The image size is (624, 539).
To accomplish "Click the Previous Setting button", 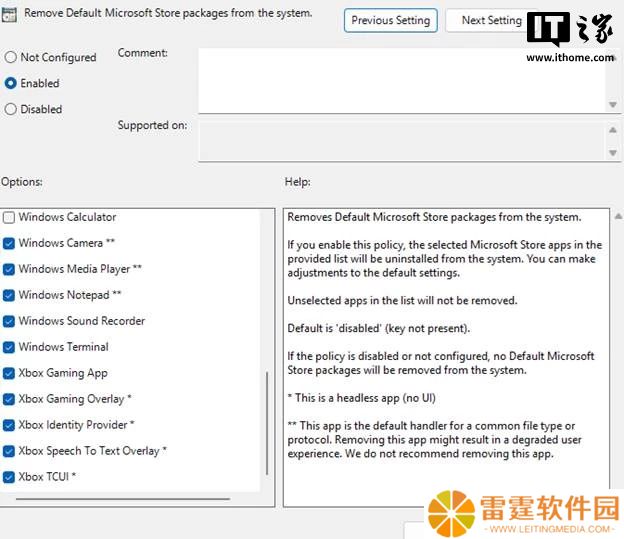I will (390, 20).
